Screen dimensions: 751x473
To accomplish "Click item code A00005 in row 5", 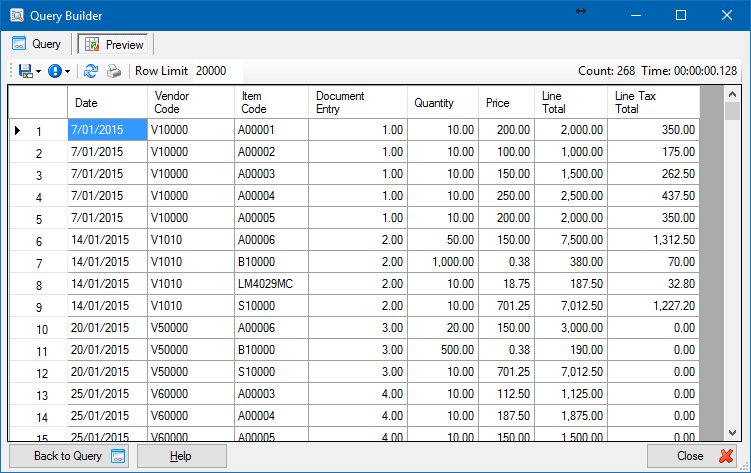I will coord(271,218).
